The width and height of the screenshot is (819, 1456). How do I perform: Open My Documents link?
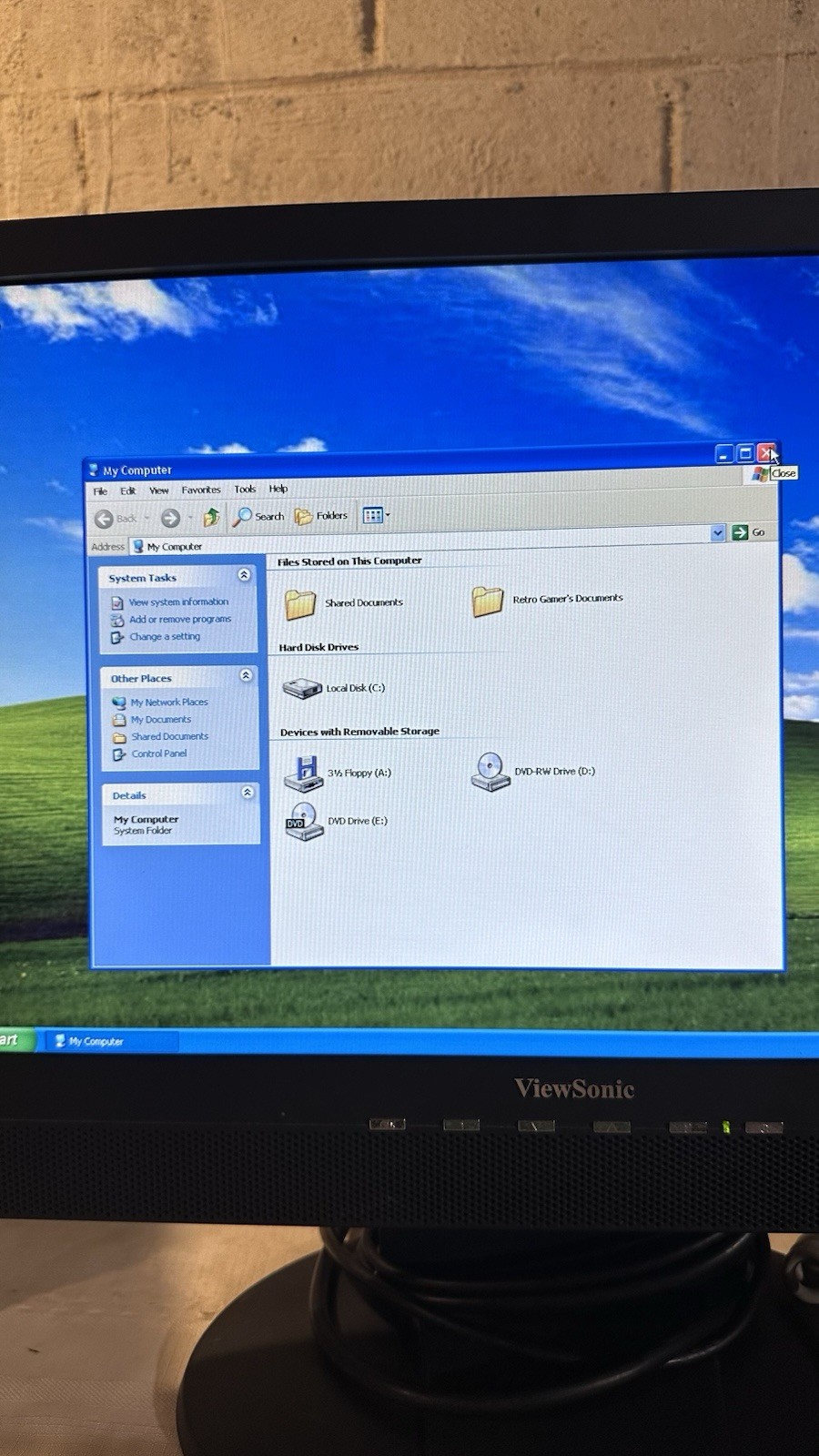(161, 719)
